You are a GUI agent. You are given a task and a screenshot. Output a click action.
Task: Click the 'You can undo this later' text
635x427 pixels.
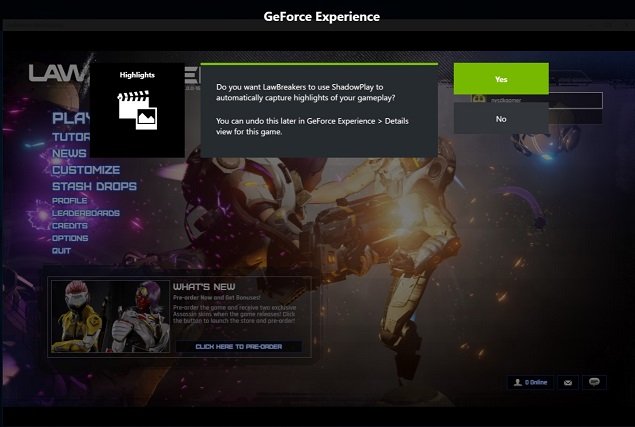[x=312, y=126]
